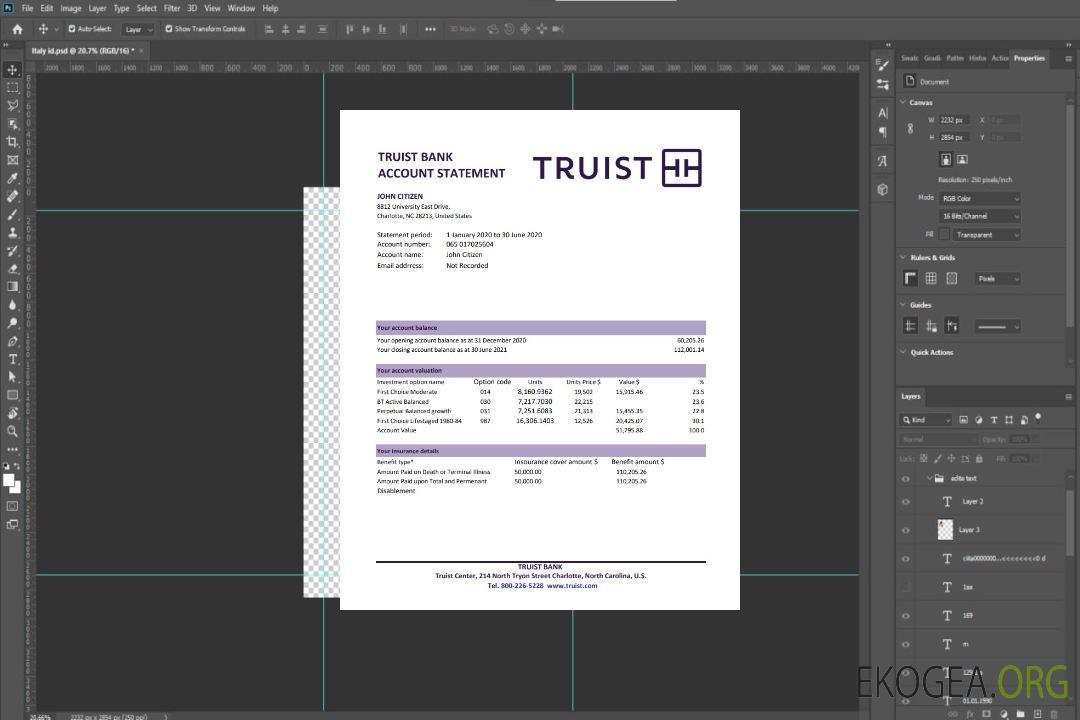Switch to the Properties tab
This screenshot has height=720, width=1080.
point(1029,59)
